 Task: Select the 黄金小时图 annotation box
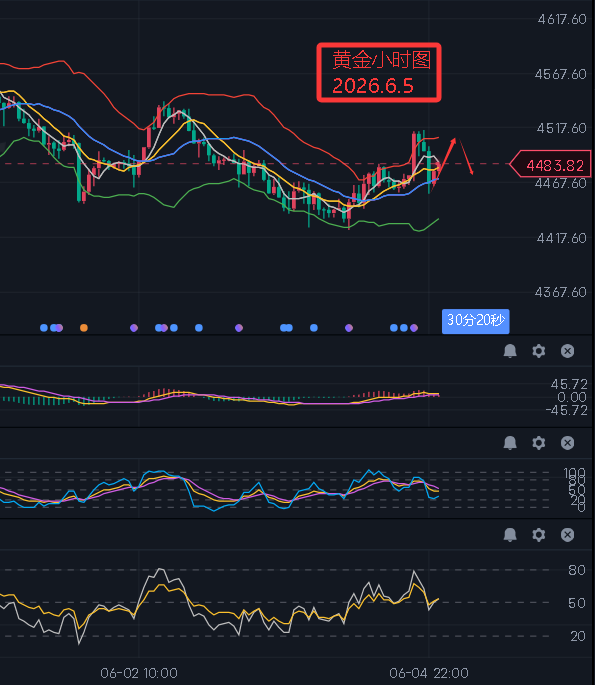click(379, 73)
